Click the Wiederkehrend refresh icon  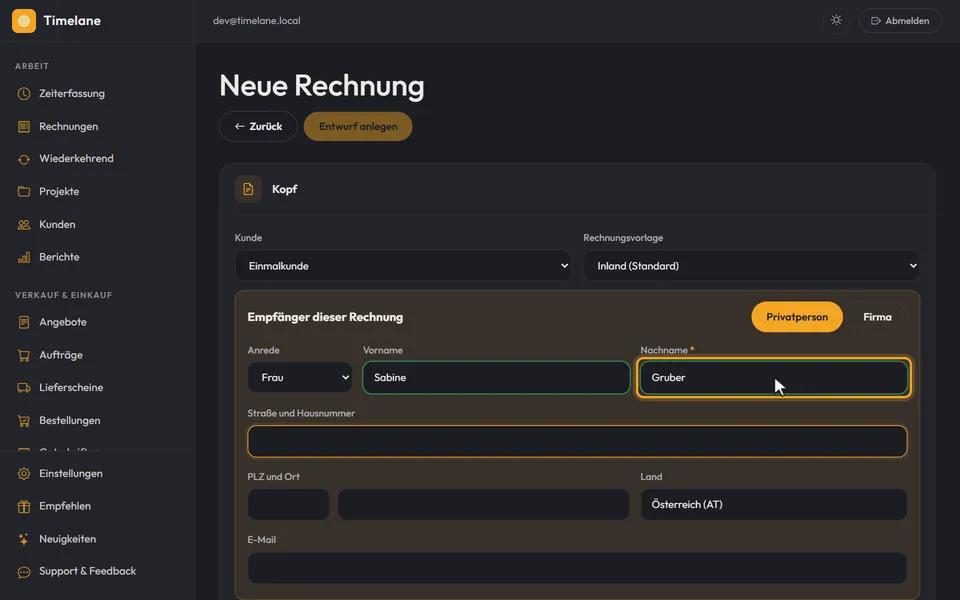click(x=24, y=159)
